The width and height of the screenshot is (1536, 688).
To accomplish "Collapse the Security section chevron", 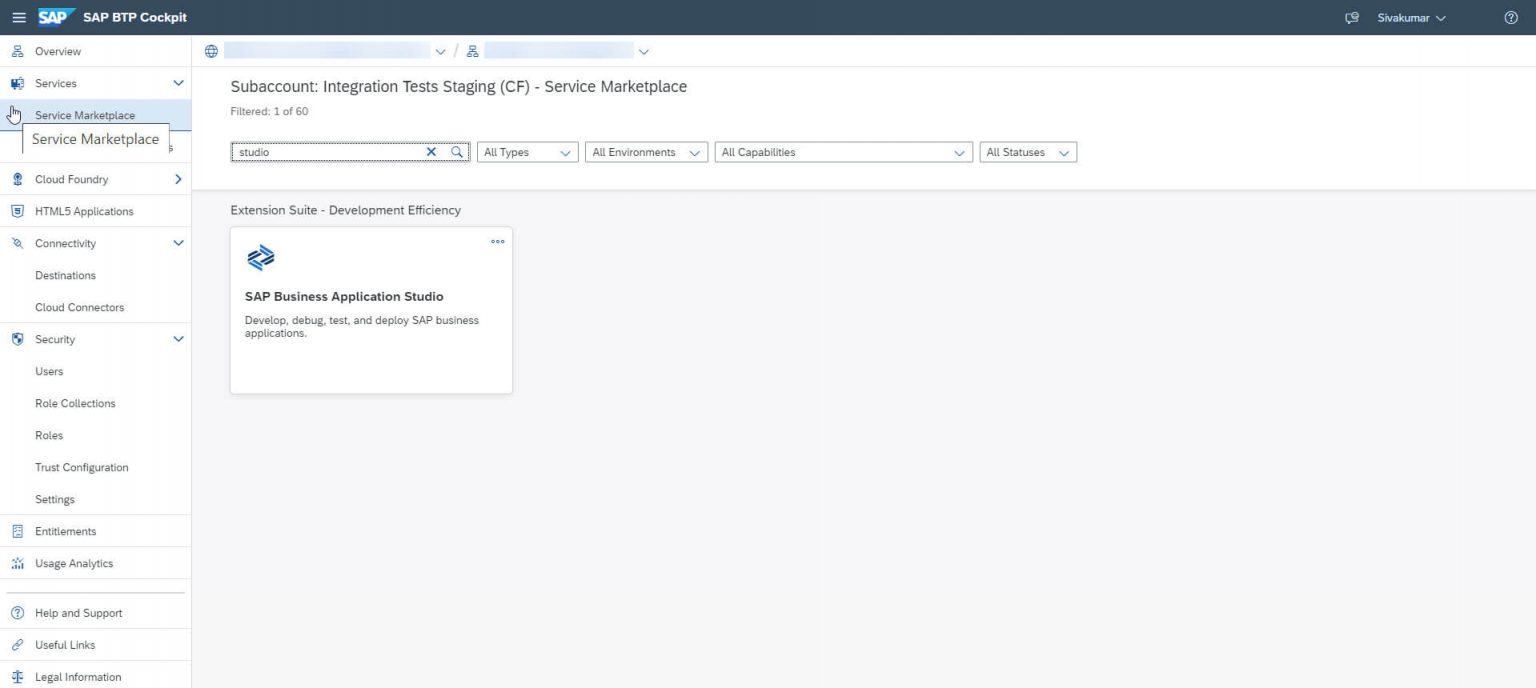I will 179,339.
